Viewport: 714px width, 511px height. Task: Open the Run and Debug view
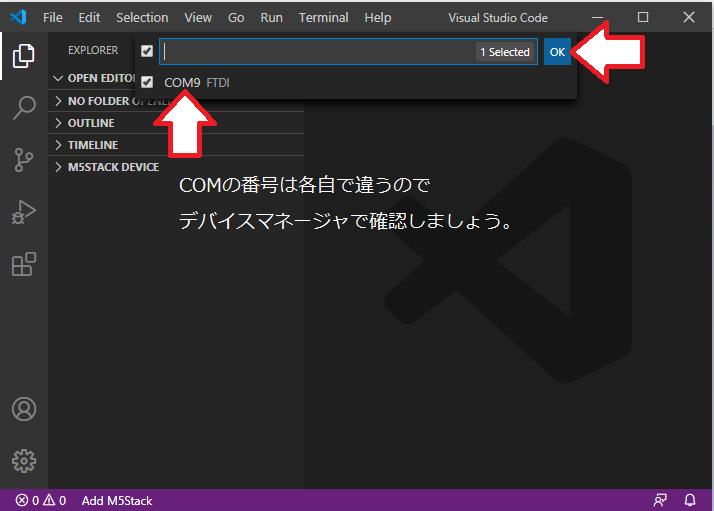[x=23, y=212]
